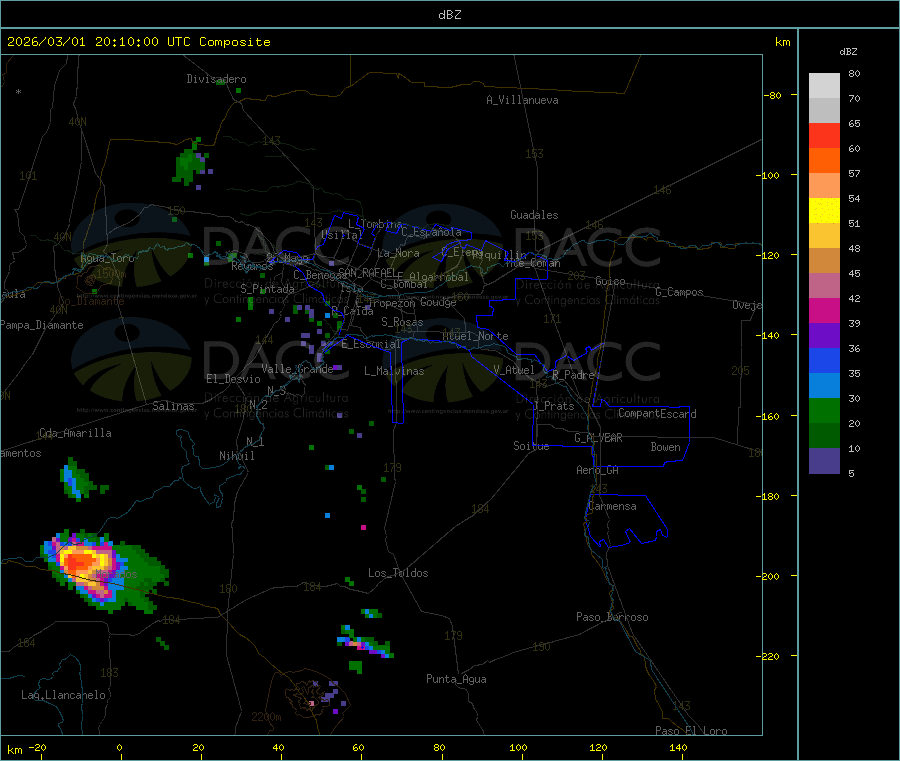Click the -80 km vertical axis tick
The image size is (900, 761).
tap(773, 95)
